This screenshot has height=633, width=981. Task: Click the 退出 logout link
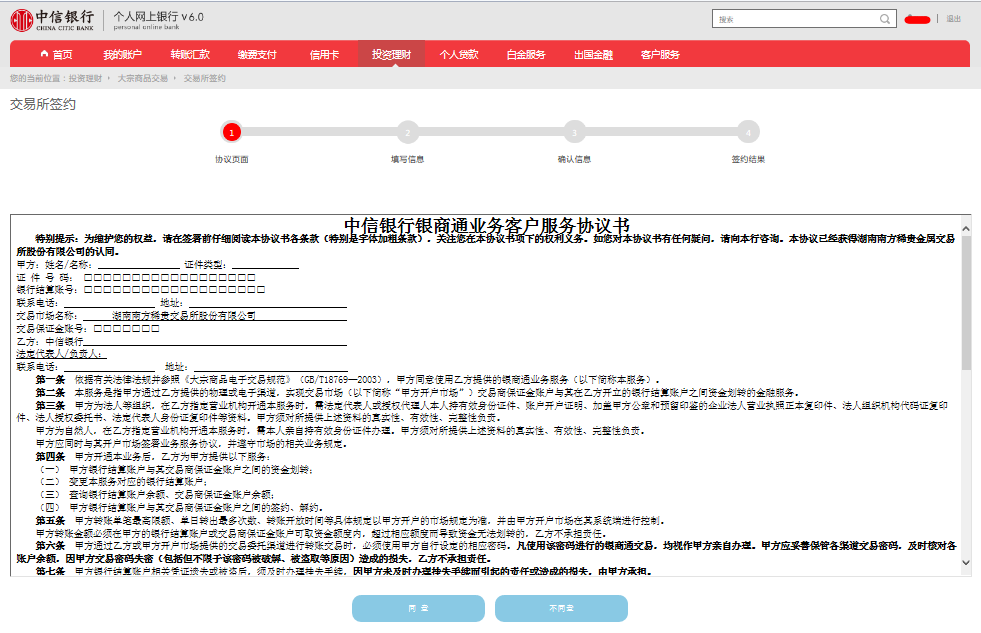[x=953, y=19]
